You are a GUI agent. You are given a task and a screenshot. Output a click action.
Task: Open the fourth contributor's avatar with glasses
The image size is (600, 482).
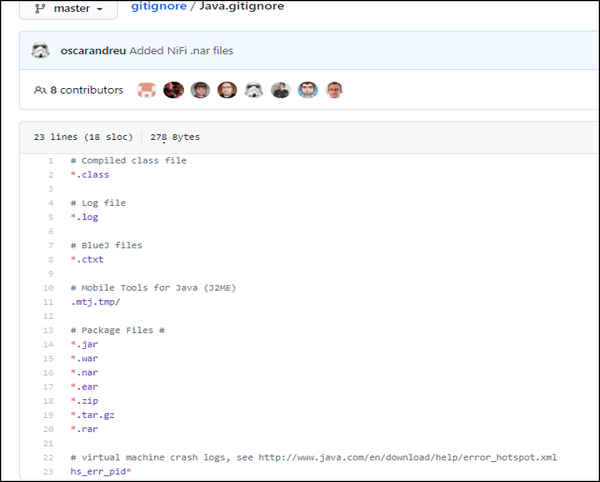click(227, 90)
